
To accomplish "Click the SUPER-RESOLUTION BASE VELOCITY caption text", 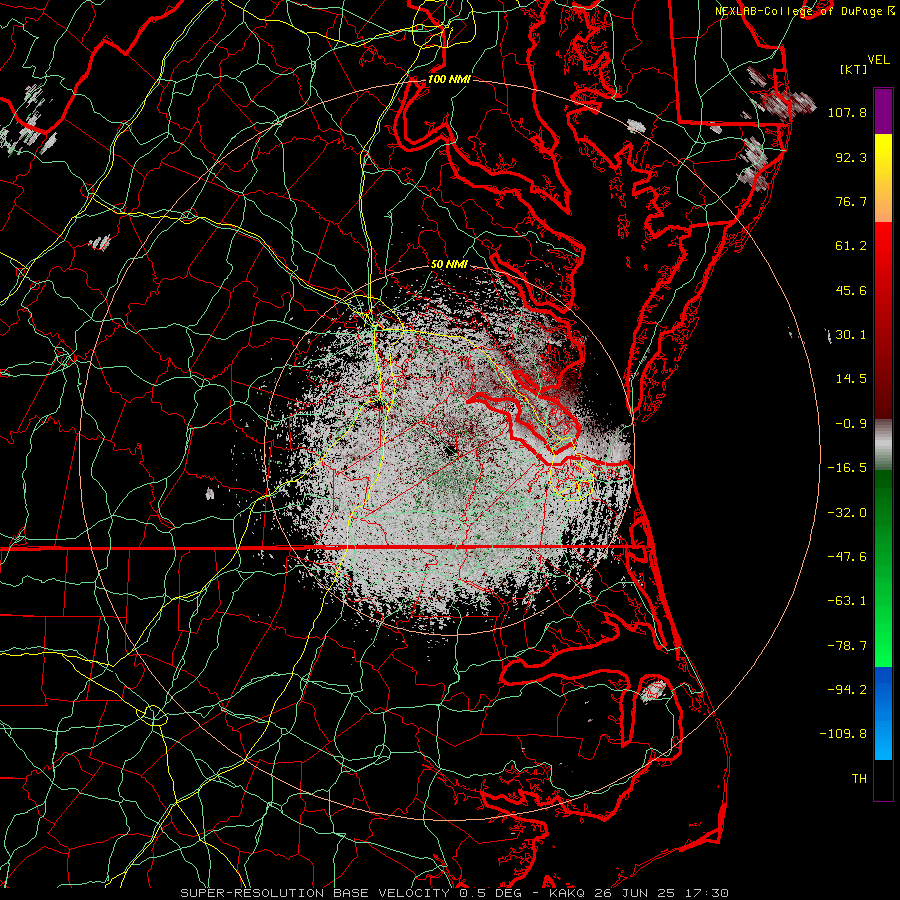I will (x=316, y=893).
